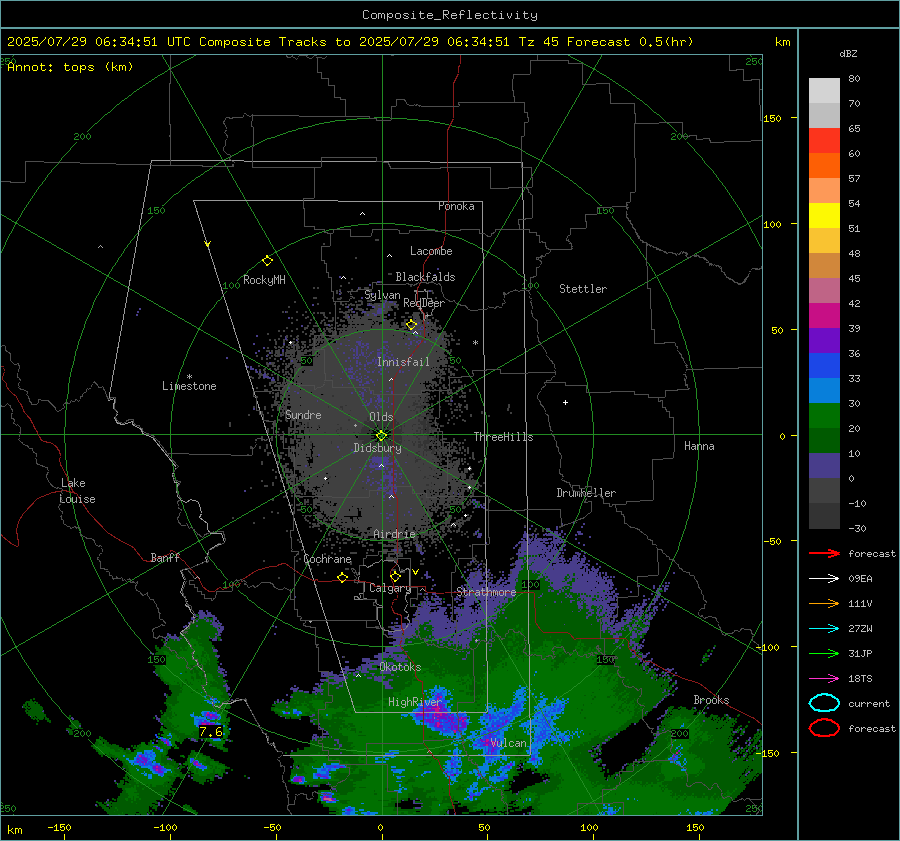
Task: Click the Olds label
Action: click(x=381, y=417)
